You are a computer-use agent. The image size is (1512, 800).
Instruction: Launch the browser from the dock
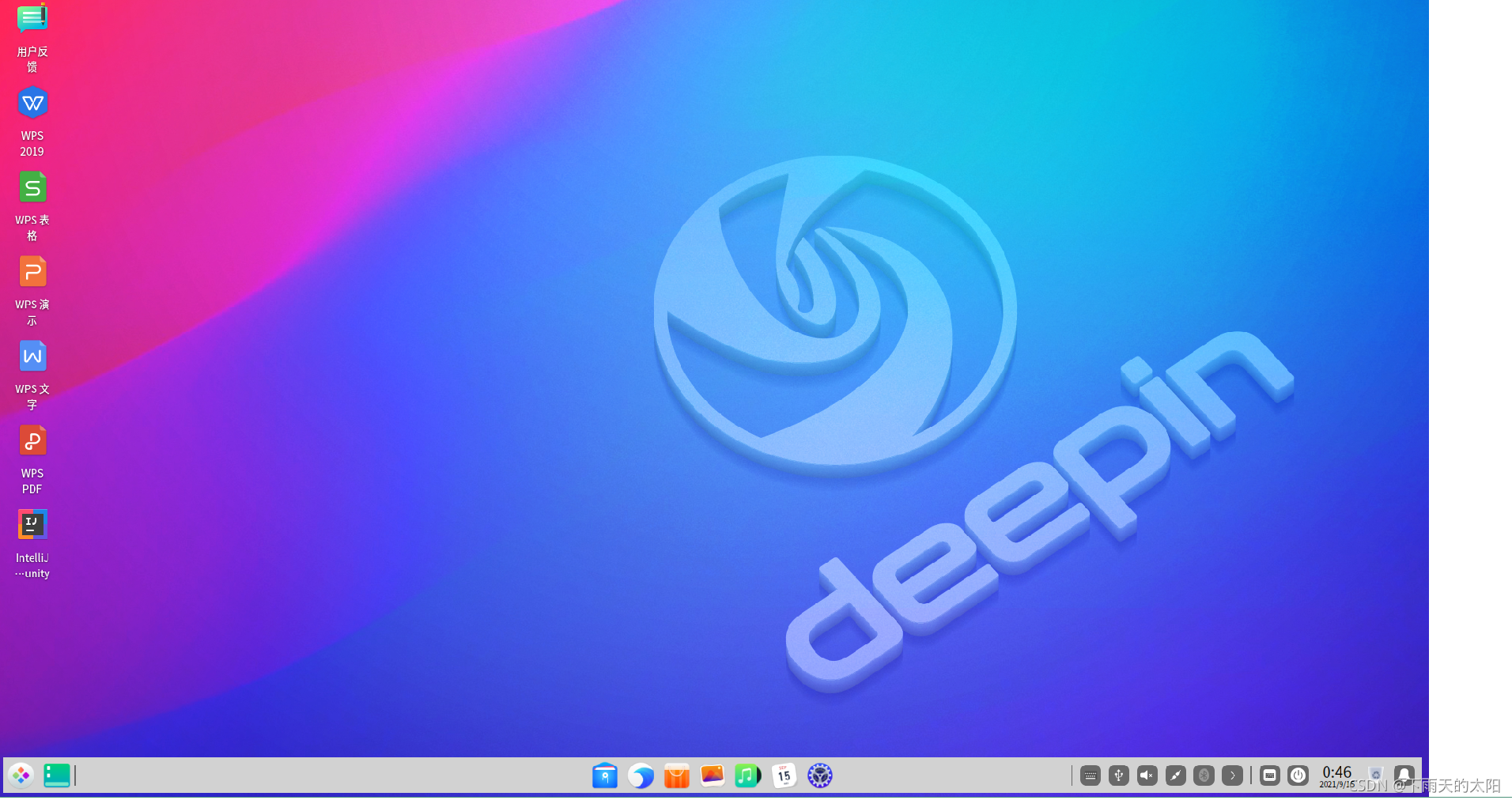641,775
